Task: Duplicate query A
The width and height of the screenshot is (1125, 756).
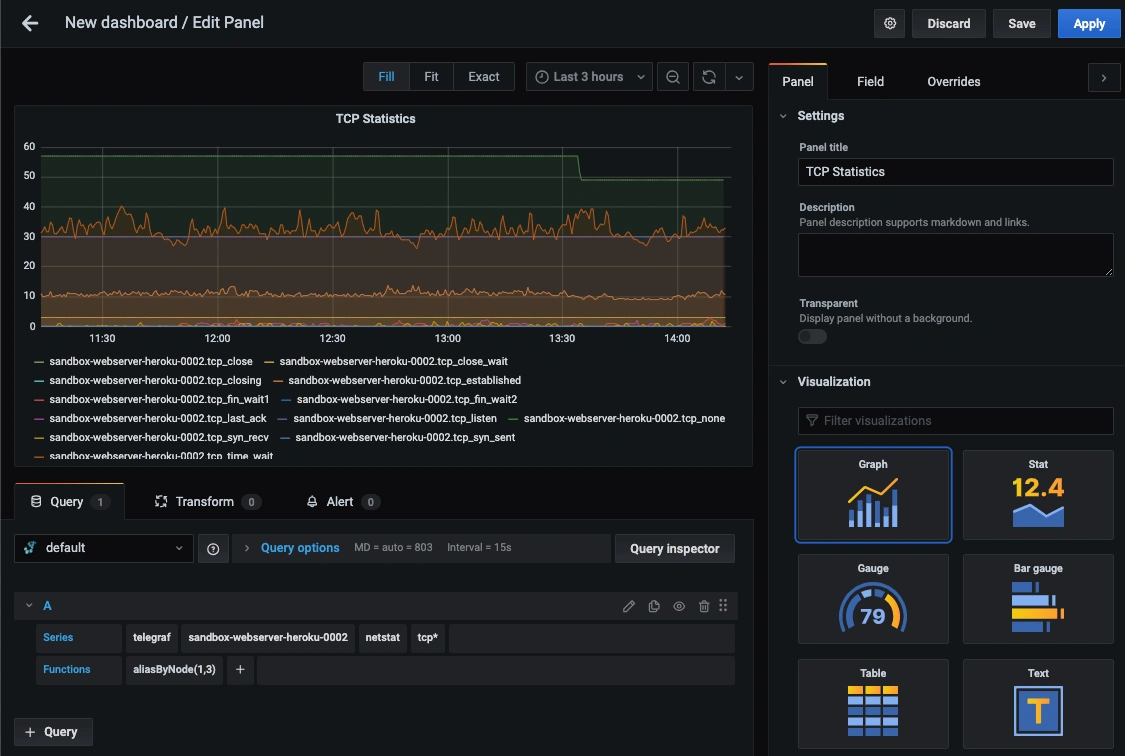Action: 654,606
